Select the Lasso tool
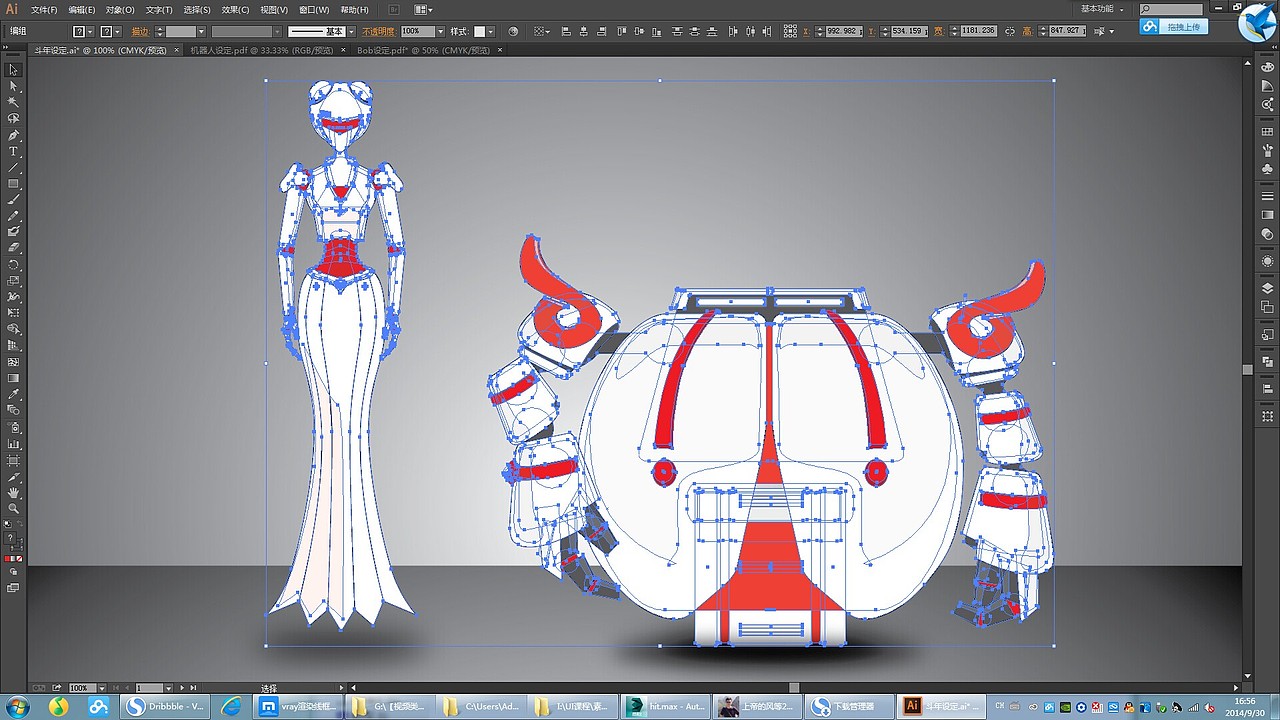This screenshot has height=720, width=1280. tap(14, 118)
